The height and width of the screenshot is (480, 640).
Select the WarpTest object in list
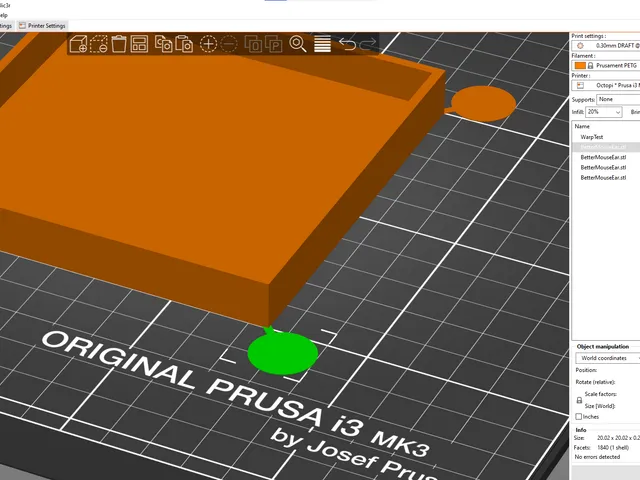[x=591, y=137]
